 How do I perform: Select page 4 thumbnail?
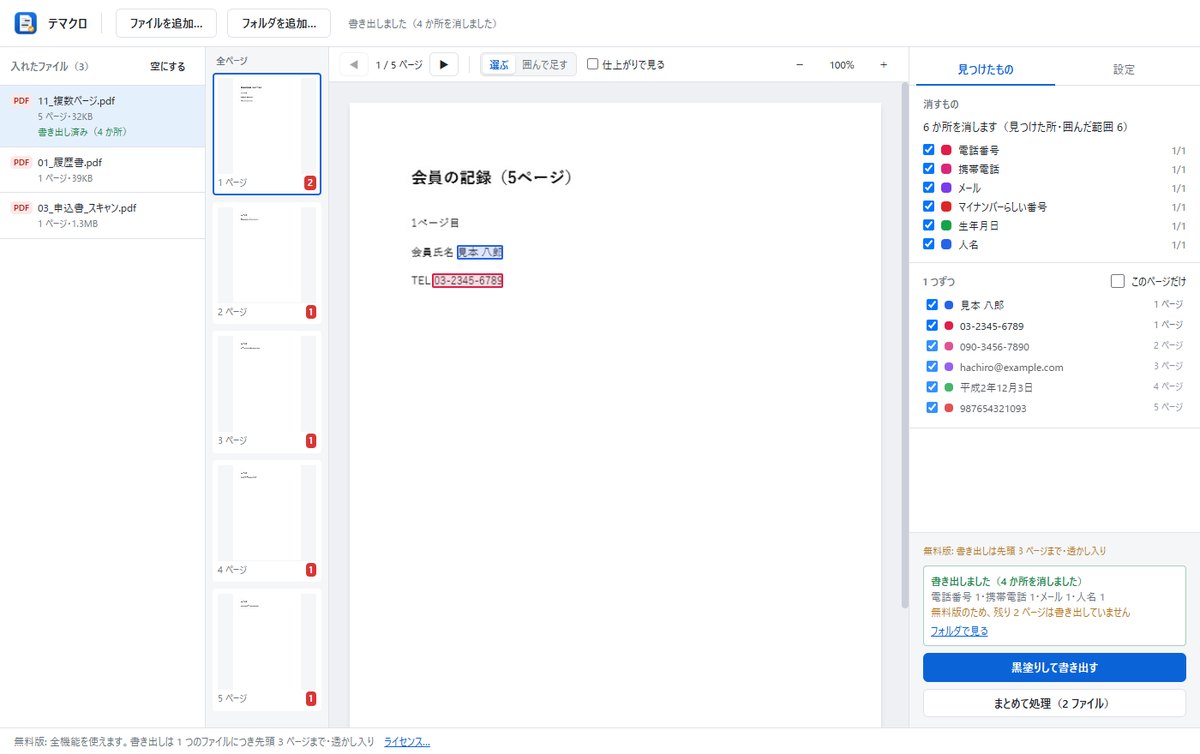tap(267, 520)
